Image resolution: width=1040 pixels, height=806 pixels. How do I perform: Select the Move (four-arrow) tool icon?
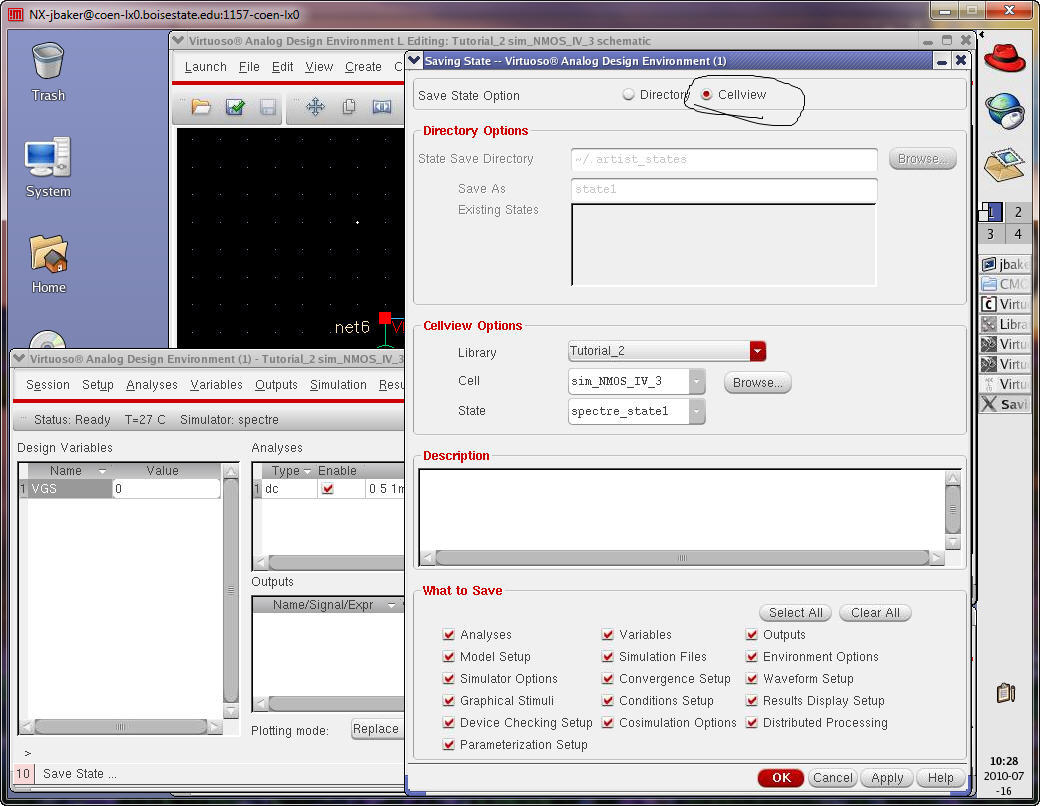pos(315,107)
